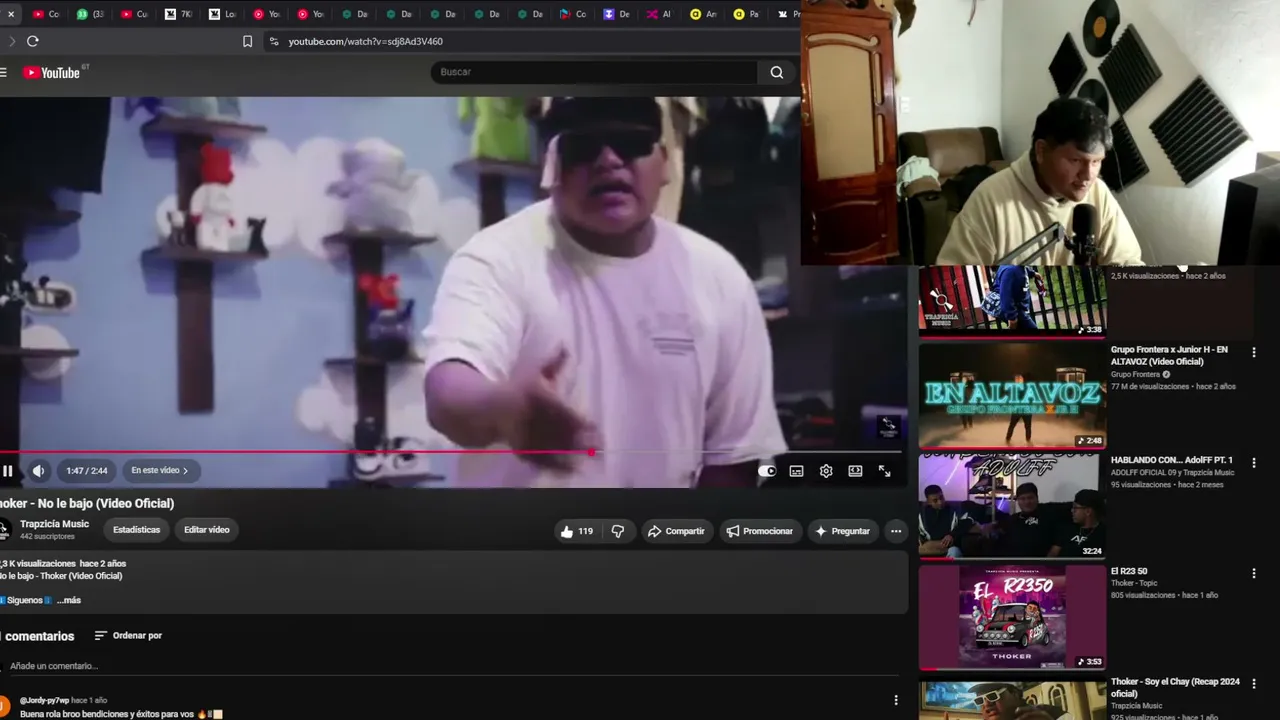Open the player settings gear

click(x=826, y=471)
